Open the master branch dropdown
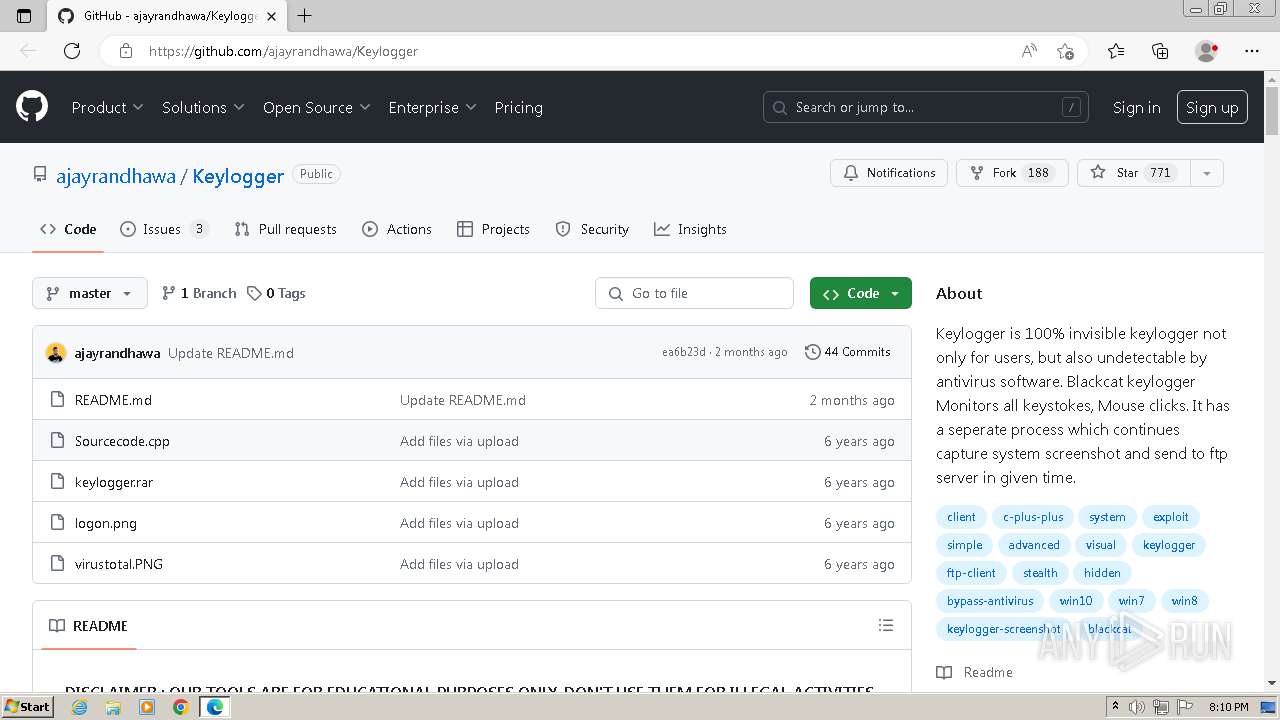This screenshot has height=720, width=1280. click(x=90, y=293)
